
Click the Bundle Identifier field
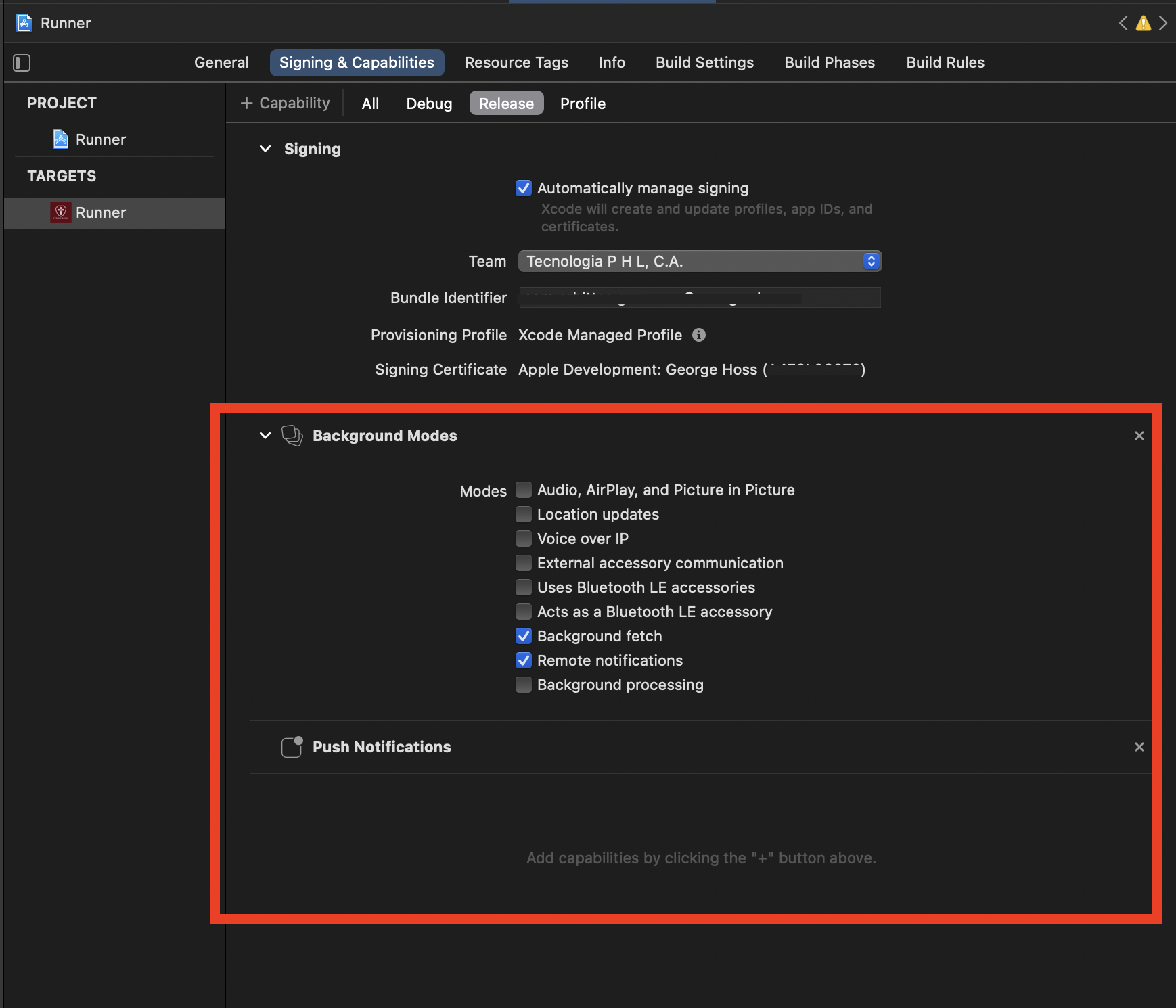click(x=700, y=298)
